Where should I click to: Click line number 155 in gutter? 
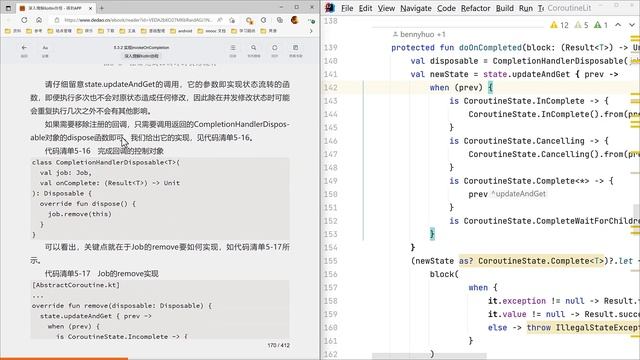pyautogui.click(x=330, y=261)
